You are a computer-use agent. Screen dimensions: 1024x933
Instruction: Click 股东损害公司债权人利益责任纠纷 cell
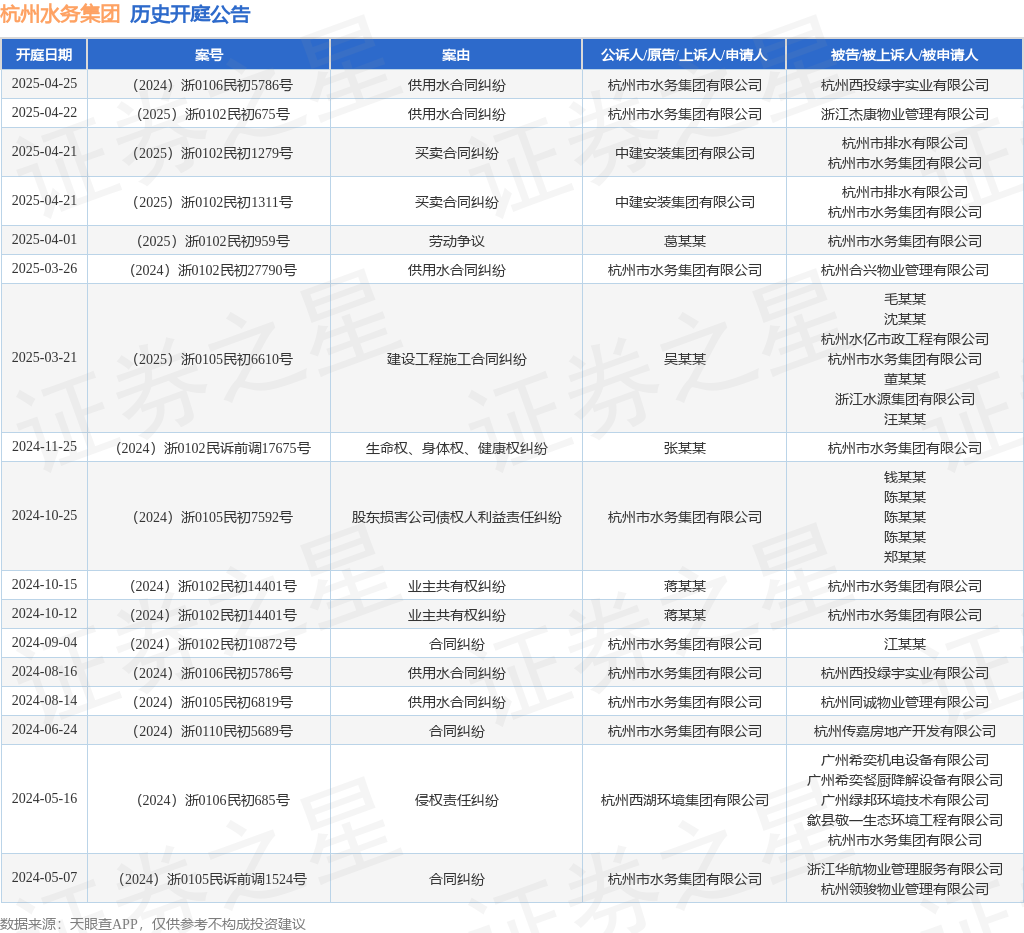point(456,518)
